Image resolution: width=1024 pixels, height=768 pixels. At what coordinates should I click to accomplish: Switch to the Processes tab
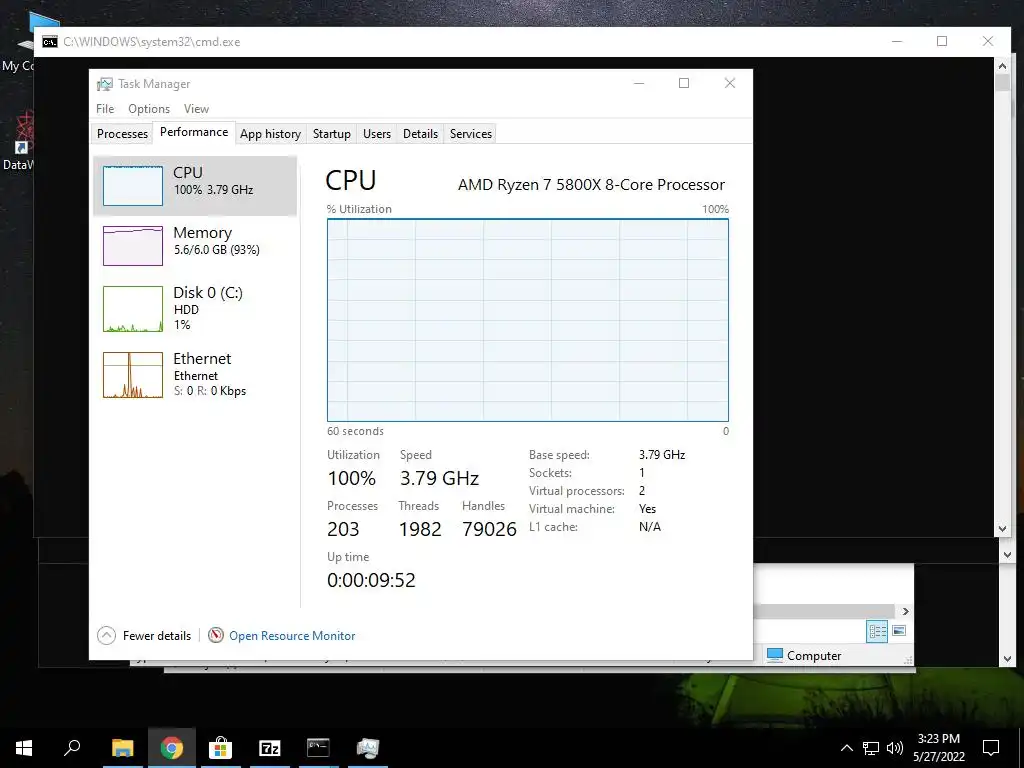click(122, 134)
